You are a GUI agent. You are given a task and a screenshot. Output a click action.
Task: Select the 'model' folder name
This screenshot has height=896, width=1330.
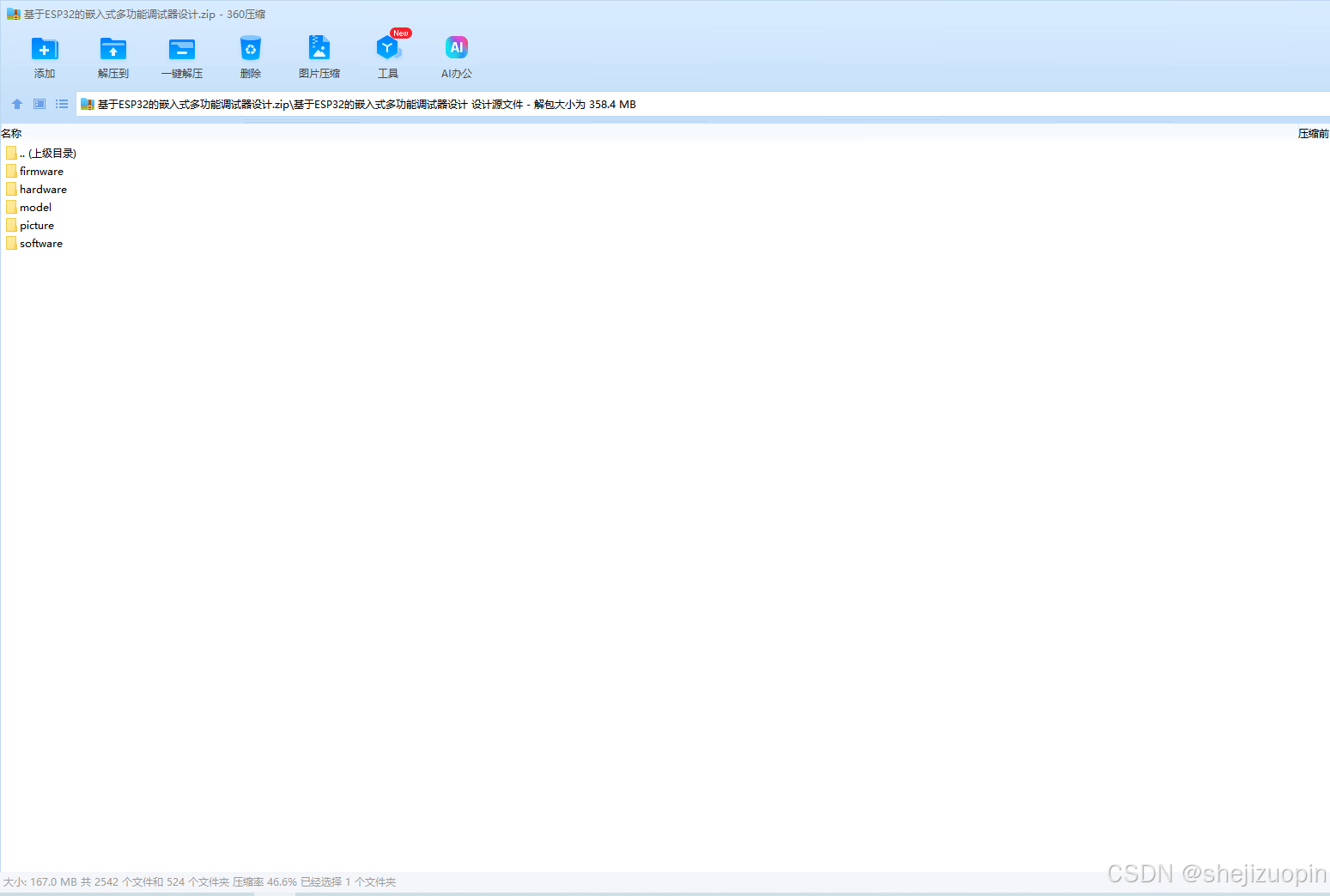coord(35,208)
